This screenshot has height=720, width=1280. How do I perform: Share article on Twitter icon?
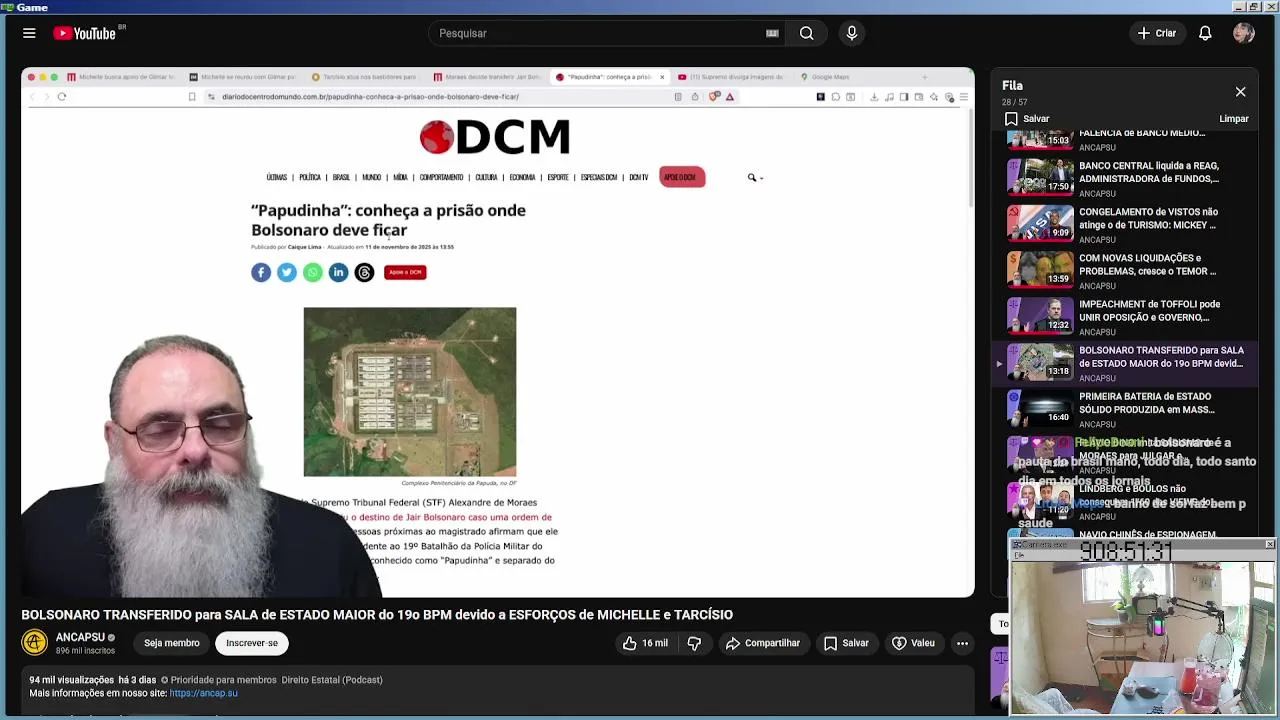(x=287, y=272)
